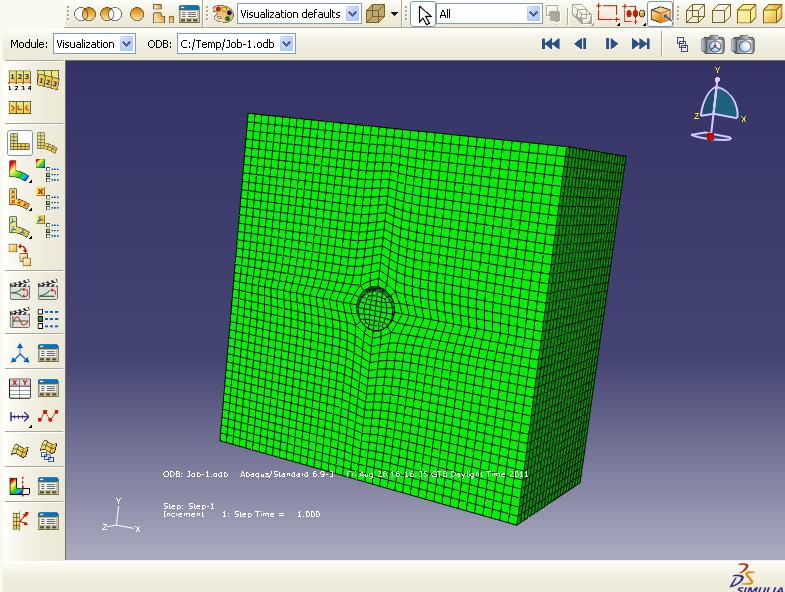The image size is (785, 592).
Task: Open selection filter 'All' dropdown
Action: tap(533, 14)
